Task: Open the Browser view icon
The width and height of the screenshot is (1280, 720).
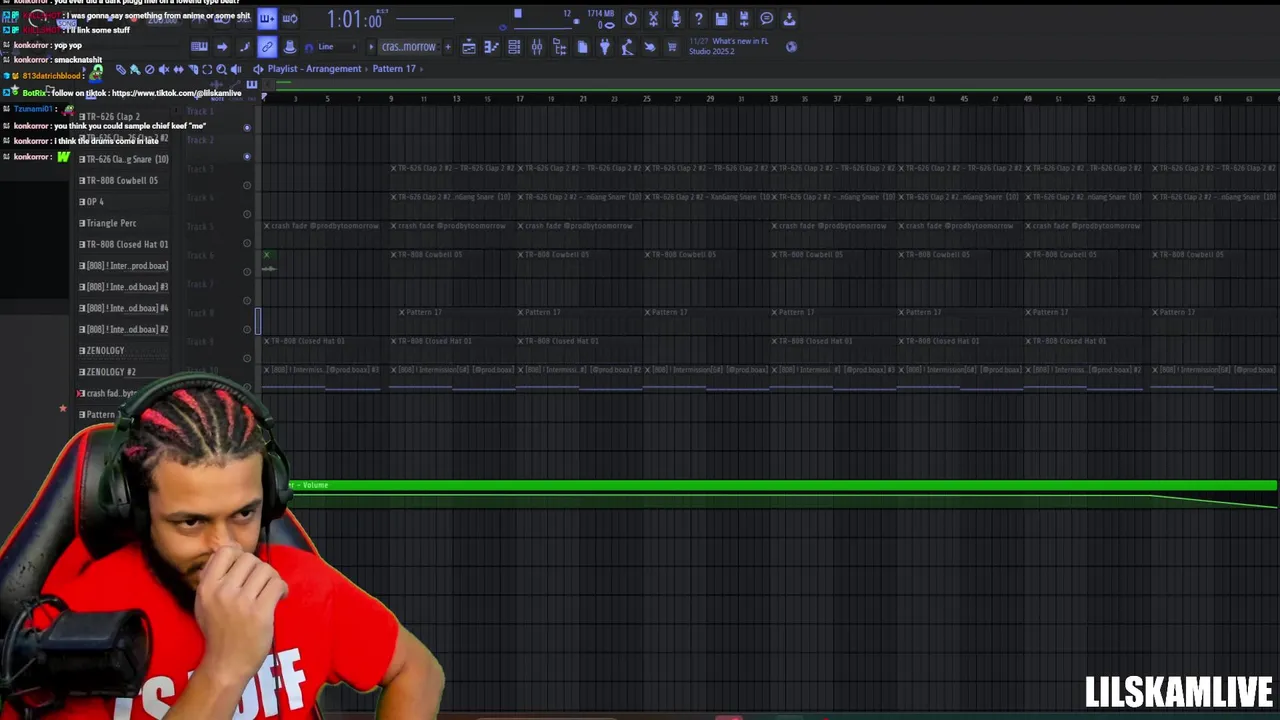Action: click(x=559, y=47)
